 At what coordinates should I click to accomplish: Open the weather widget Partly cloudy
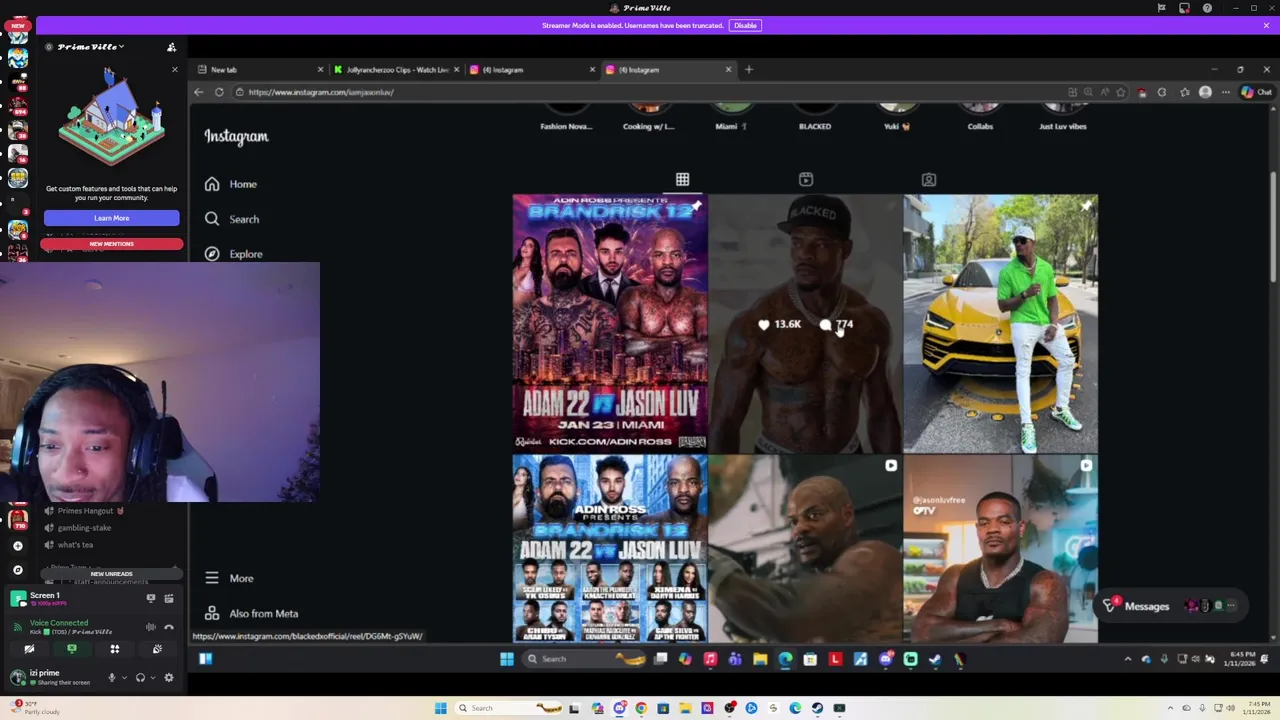pos(33,708)
